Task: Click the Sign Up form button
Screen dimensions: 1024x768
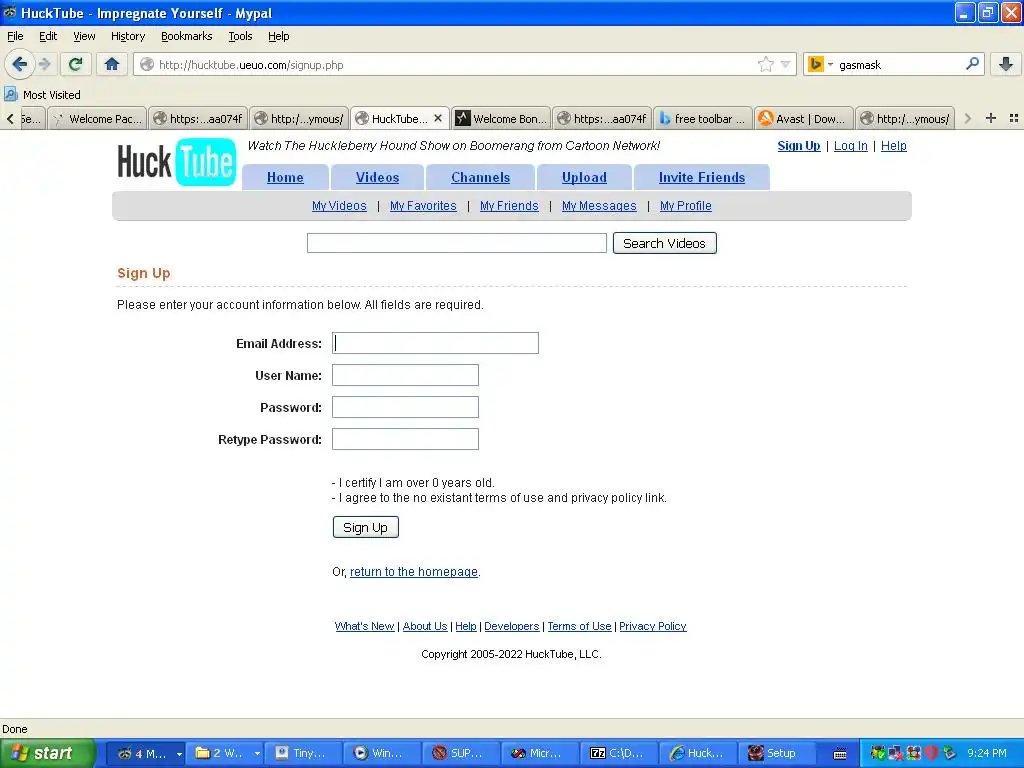Action: (x=365, y=527)
